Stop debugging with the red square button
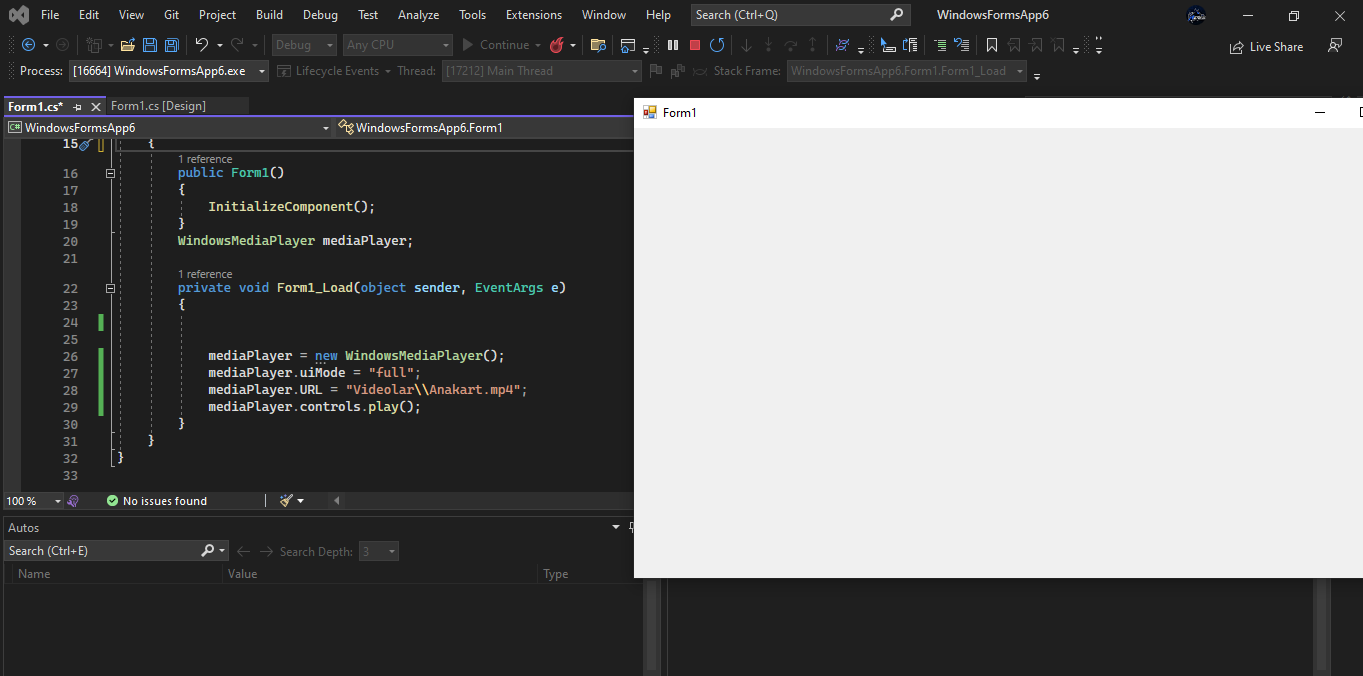The image size is (1363, 676). (x=695, y=45)
